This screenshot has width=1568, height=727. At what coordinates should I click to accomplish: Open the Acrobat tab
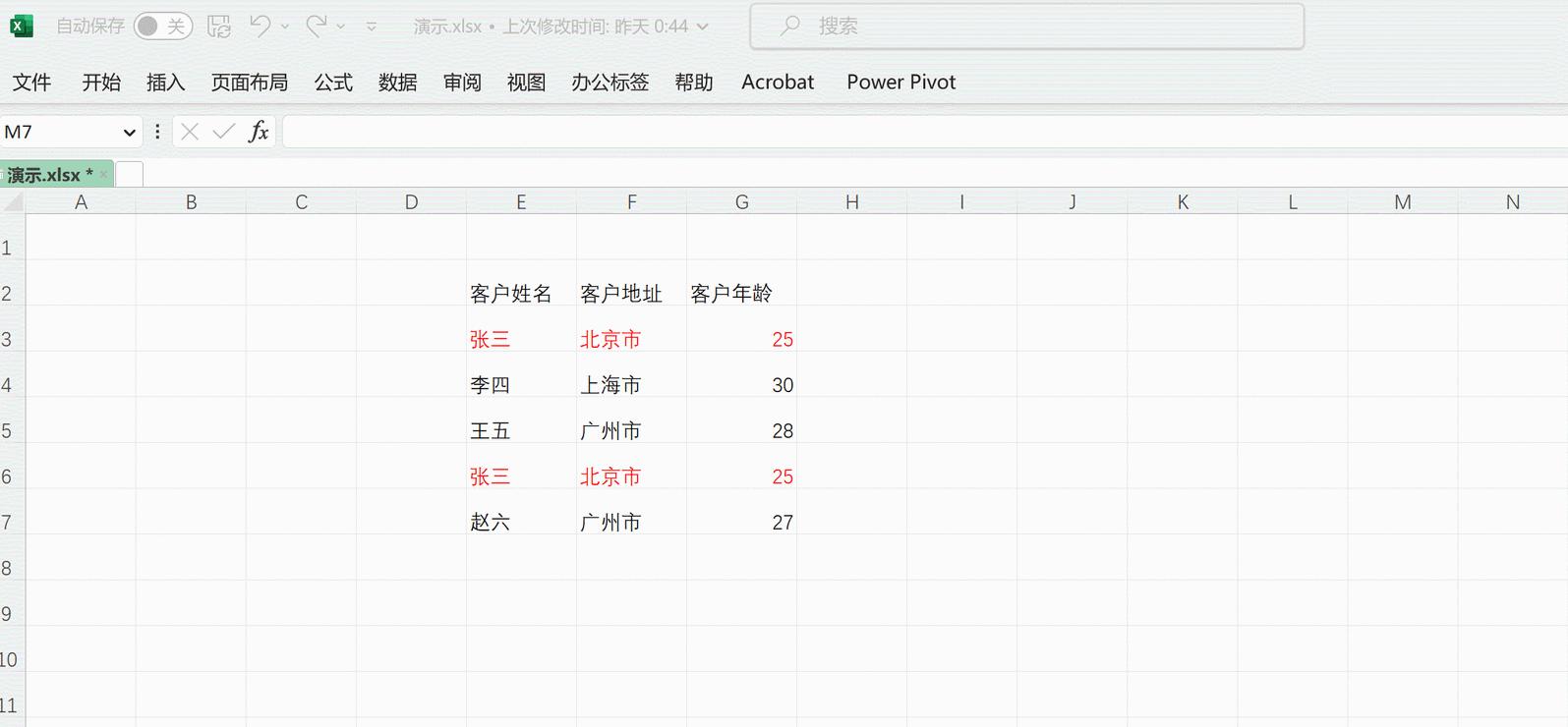click(x=778, y=83)
